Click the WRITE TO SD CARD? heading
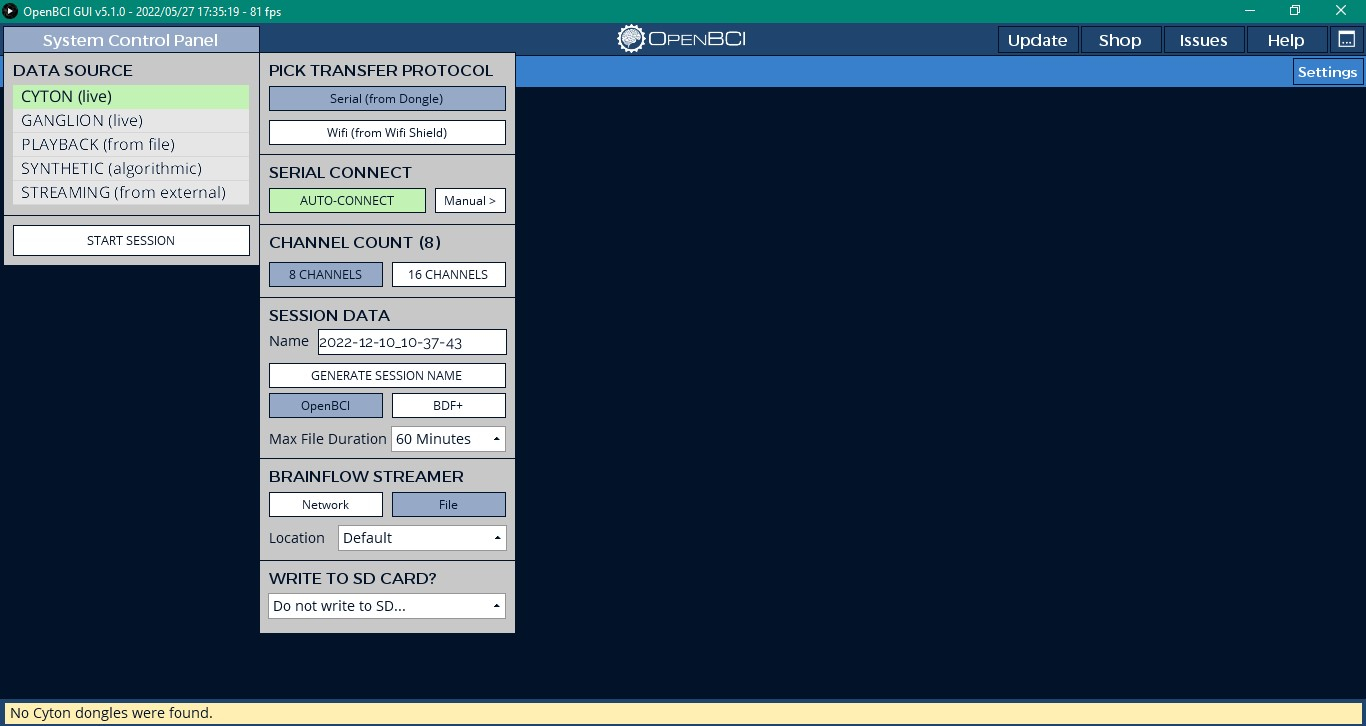 click(353, 579)
